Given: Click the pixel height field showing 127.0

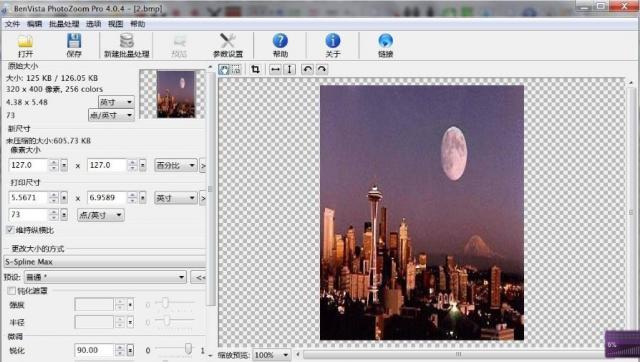Looking at the screenshot, I should point(107,165).
